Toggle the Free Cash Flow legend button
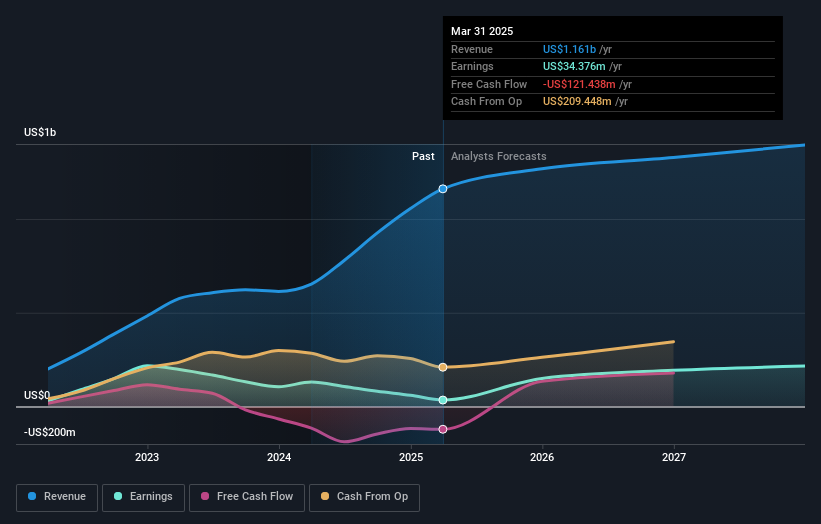Image resolution: width=821 pixels, height=524 pixels. coord(247,497)
